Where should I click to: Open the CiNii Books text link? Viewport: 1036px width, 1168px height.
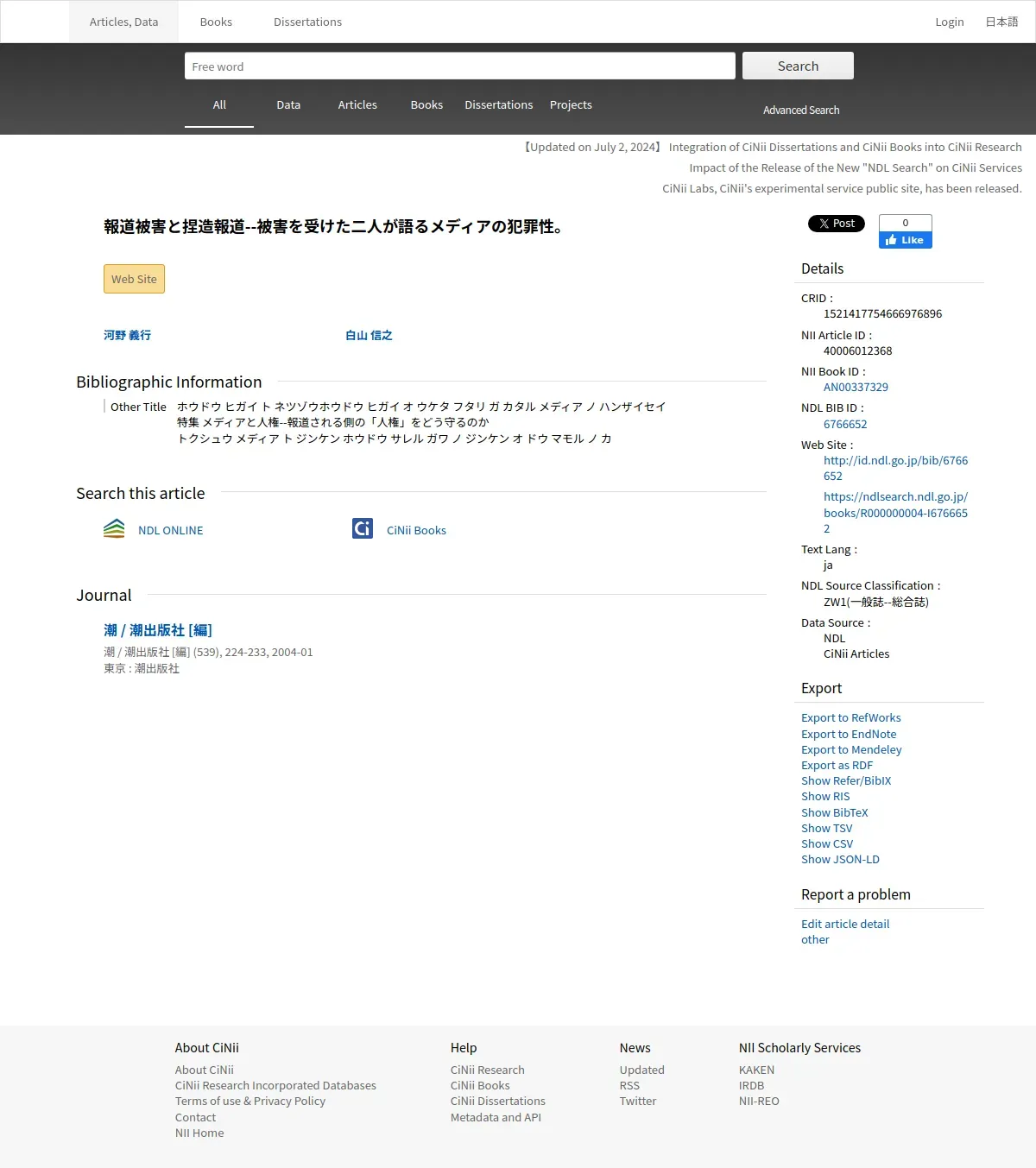[416, 530]
